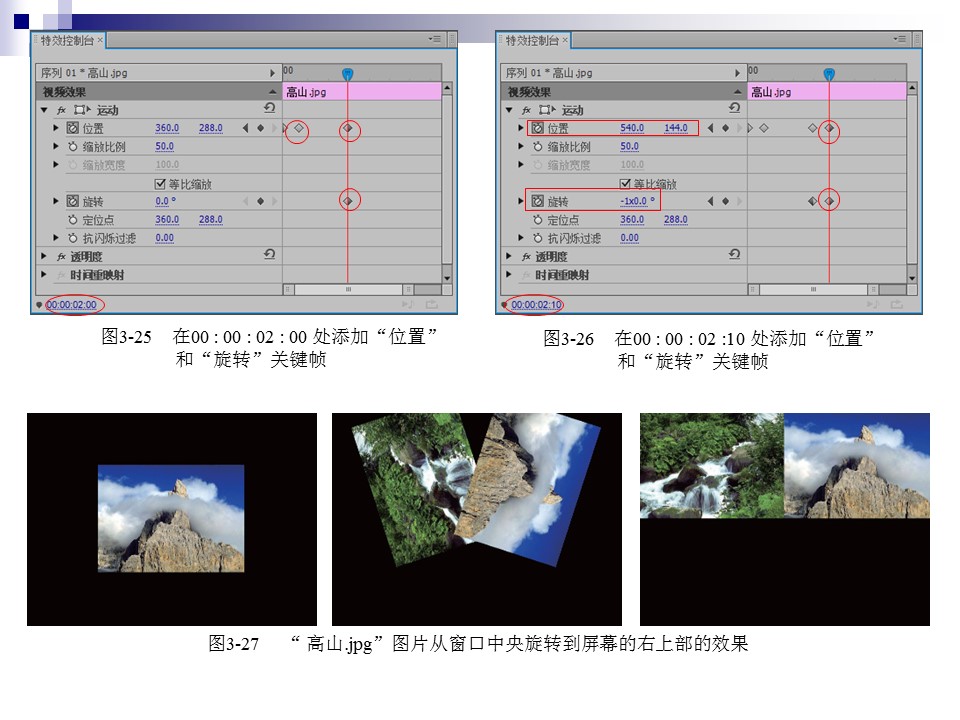Collapse the 运动 group in Fig 3-25 panel
This screenshot has height=720, width=960.
click(44, 110)
